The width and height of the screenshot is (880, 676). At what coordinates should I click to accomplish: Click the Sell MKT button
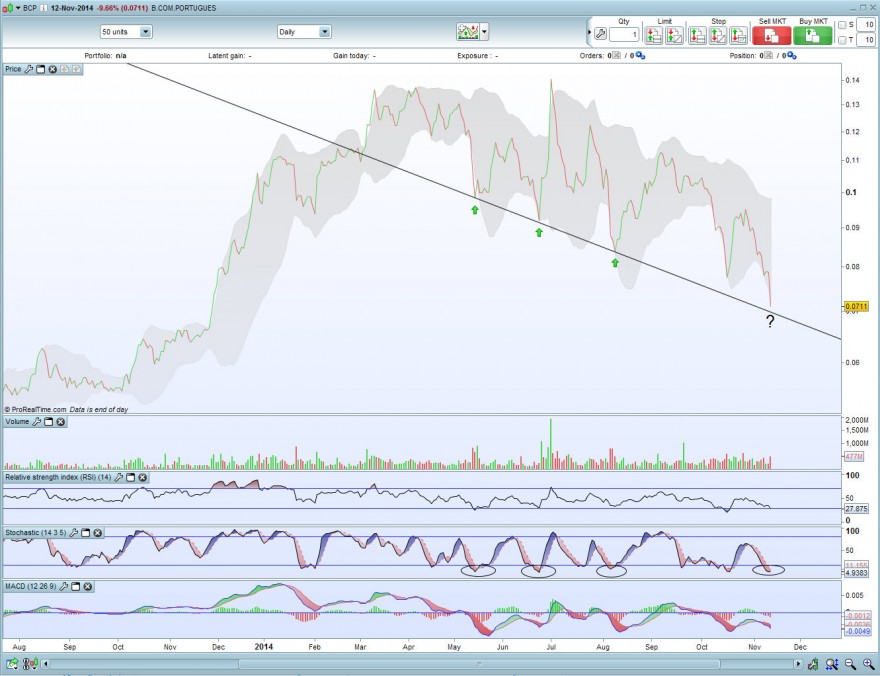pyautogui.click(x=772, y=36)
